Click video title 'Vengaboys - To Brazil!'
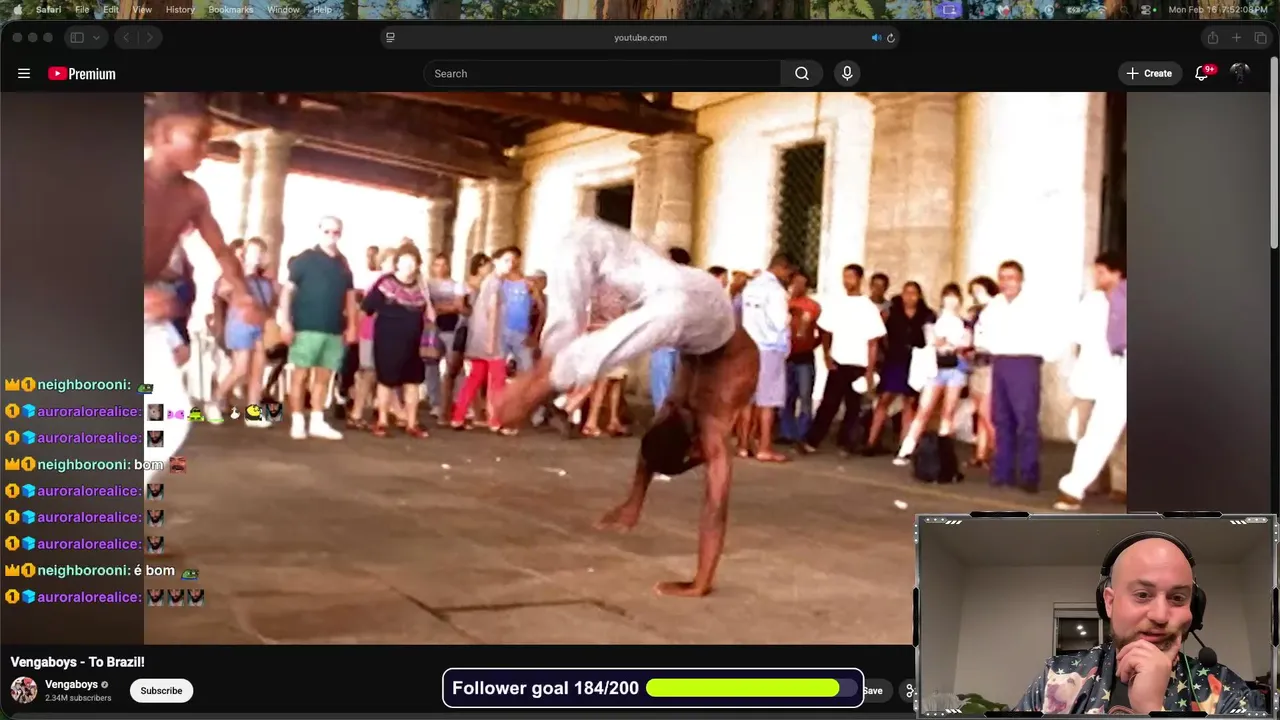The width and height of the screenshot is (1280, 720). tap(77, 662)
